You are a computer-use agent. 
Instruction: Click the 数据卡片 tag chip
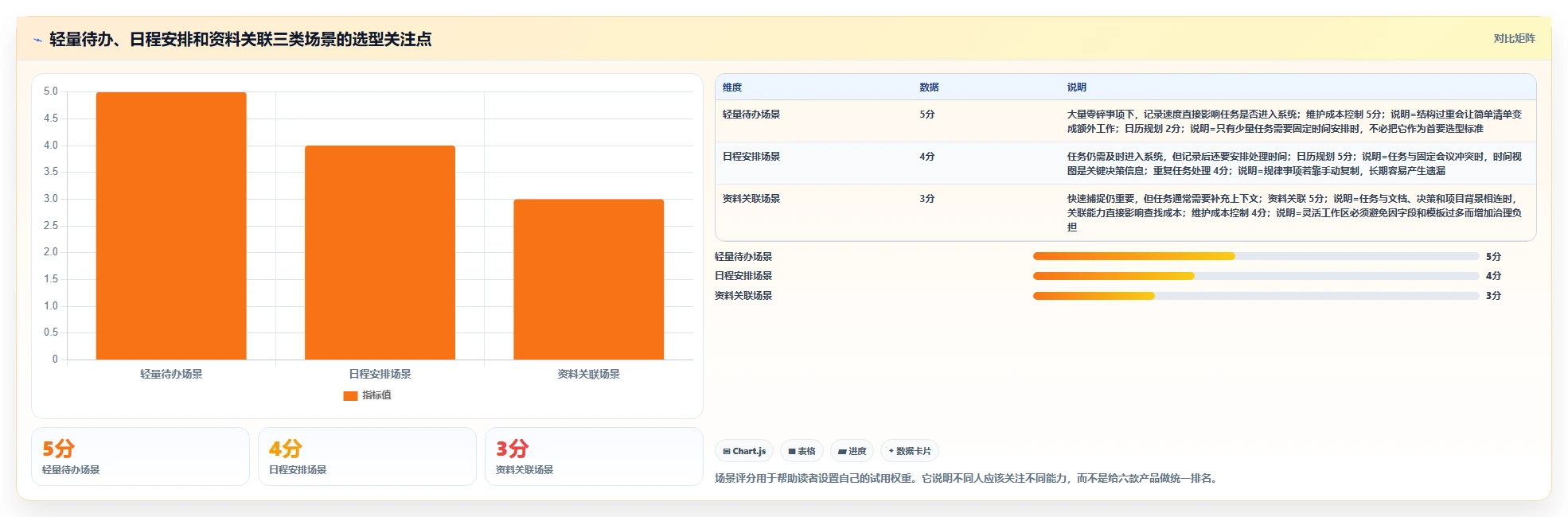[x=909, y=451]
